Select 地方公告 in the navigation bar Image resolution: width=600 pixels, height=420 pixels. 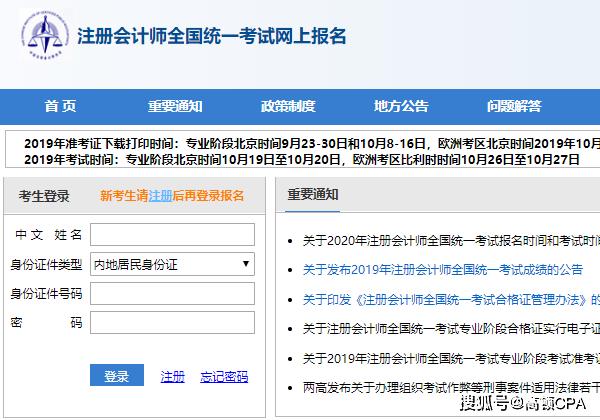click(x=401, y=106)
